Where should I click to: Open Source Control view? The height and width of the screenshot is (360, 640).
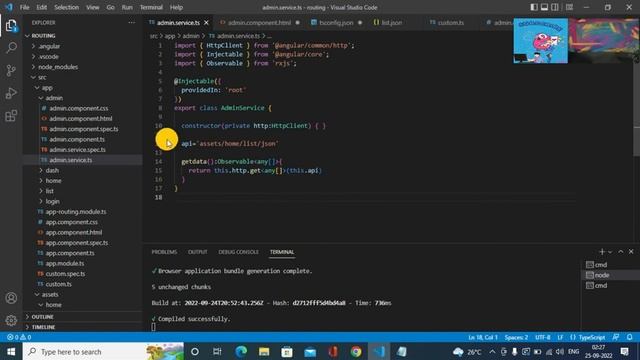[x=11, y=70]
